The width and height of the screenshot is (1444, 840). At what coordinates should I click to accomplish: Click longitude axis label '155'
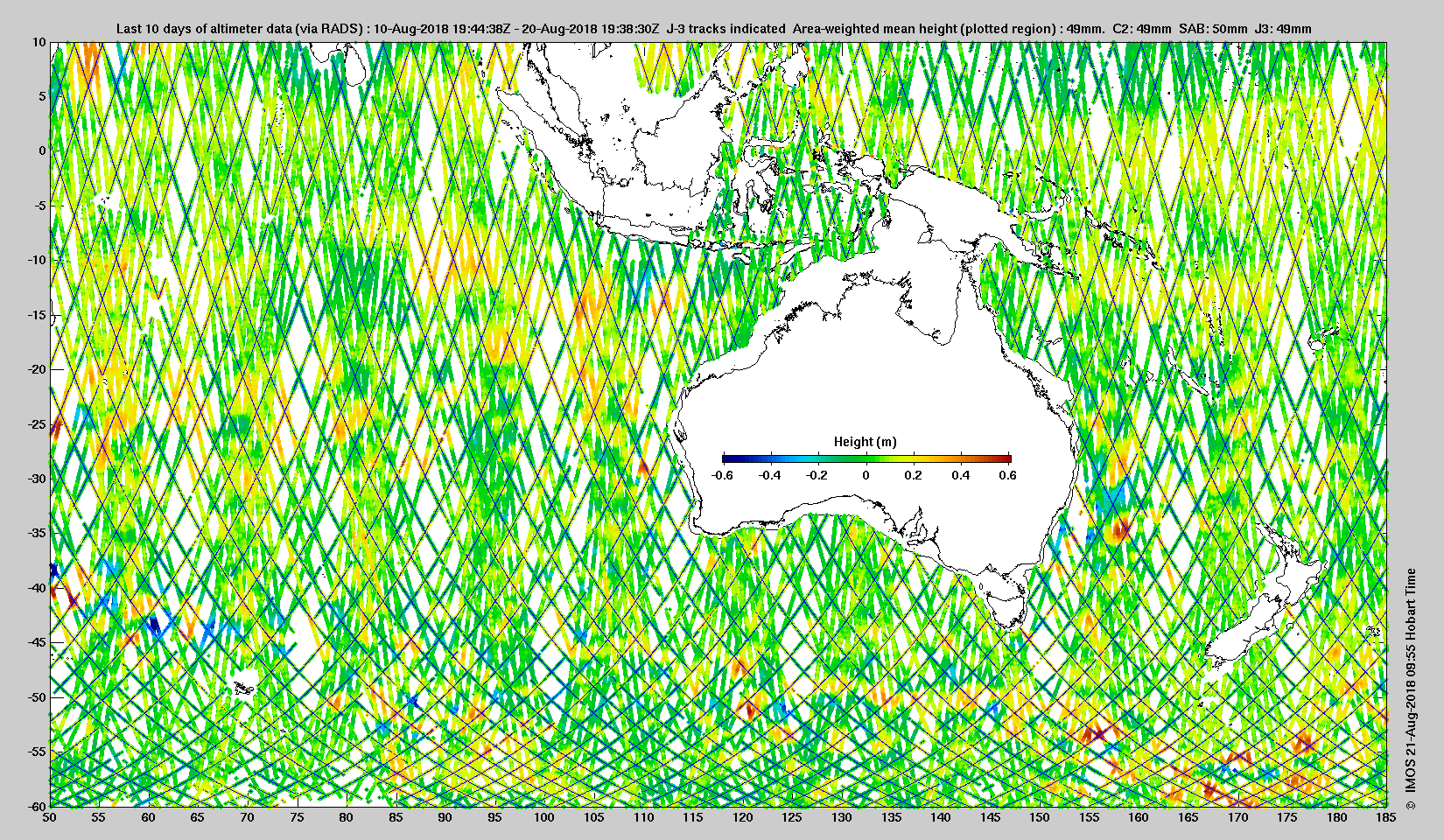click(x=1089, y=817)
